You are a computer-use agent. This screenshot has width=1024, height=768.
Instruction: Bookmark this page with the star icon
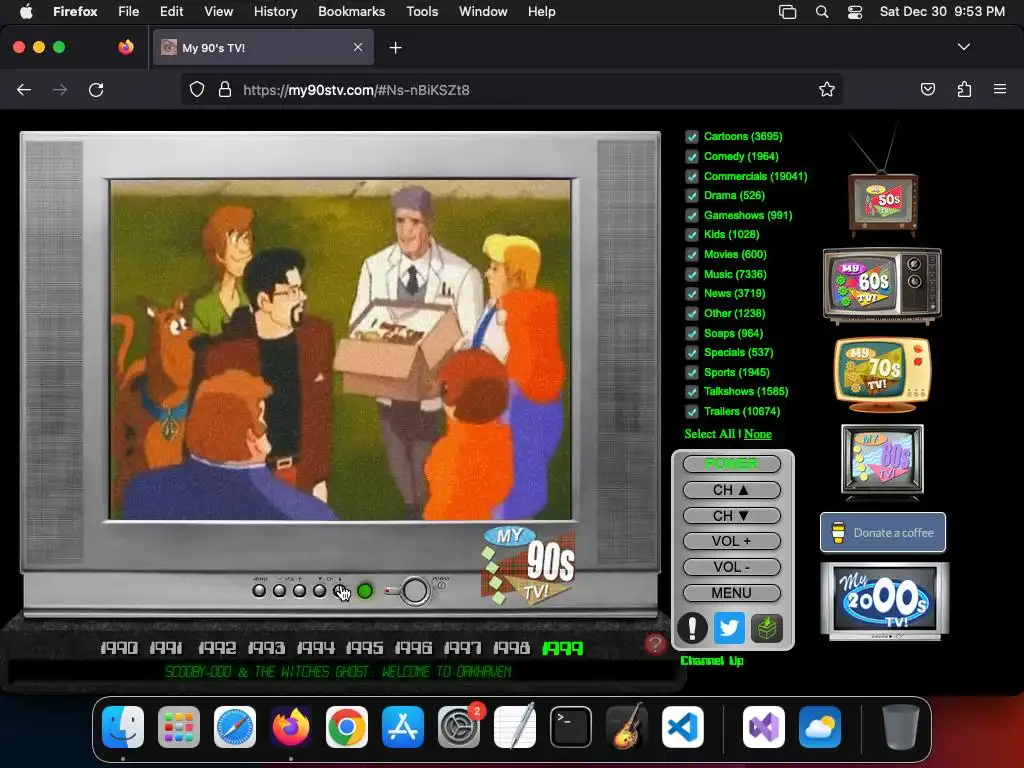coord(827,89)
